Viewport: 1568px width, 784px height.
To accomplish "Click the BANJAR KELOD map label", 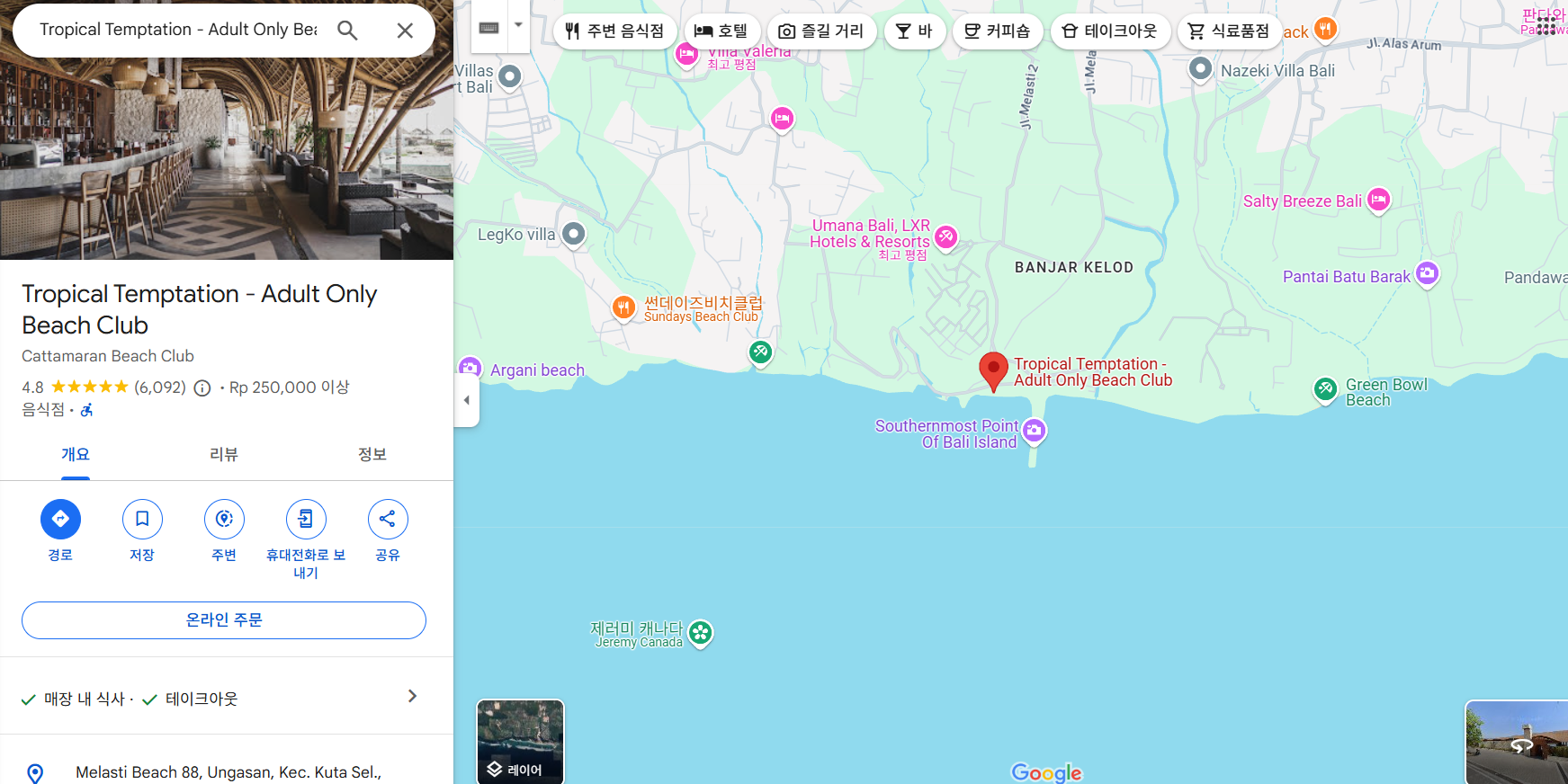I will coord(1074,268).
